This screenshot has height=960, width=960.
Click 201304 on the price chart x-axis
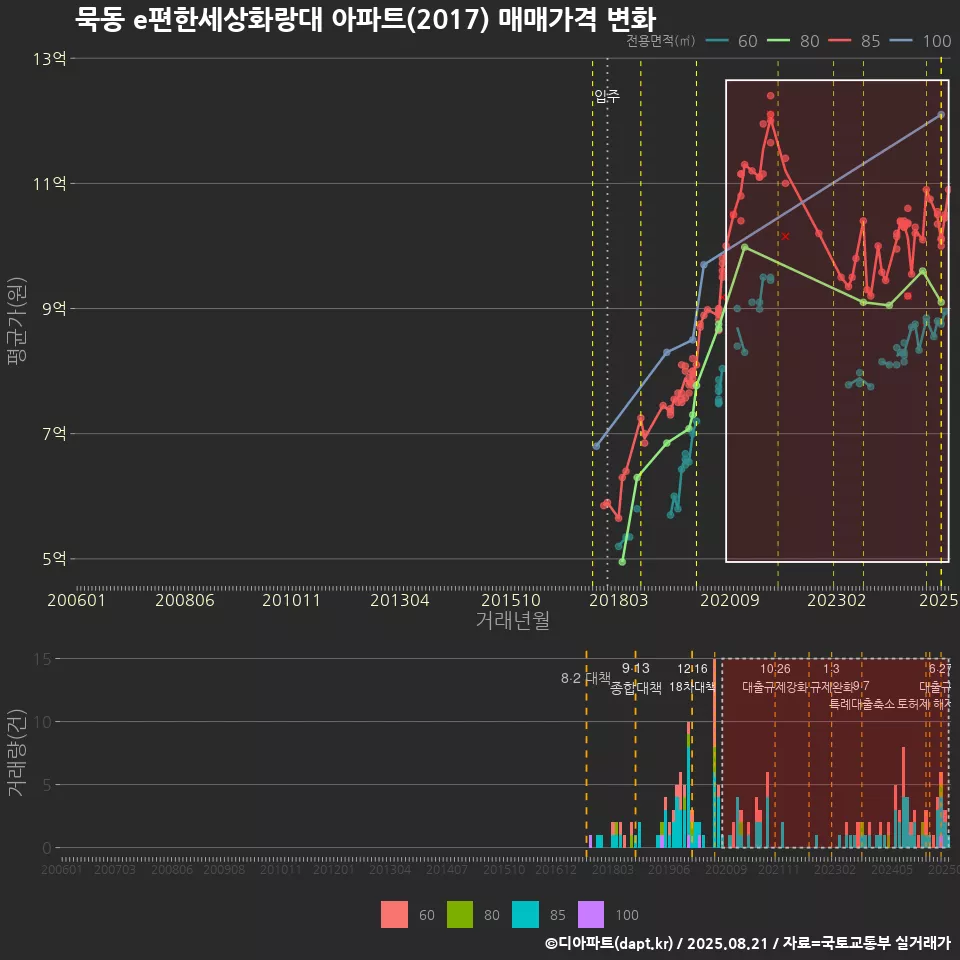400,600
